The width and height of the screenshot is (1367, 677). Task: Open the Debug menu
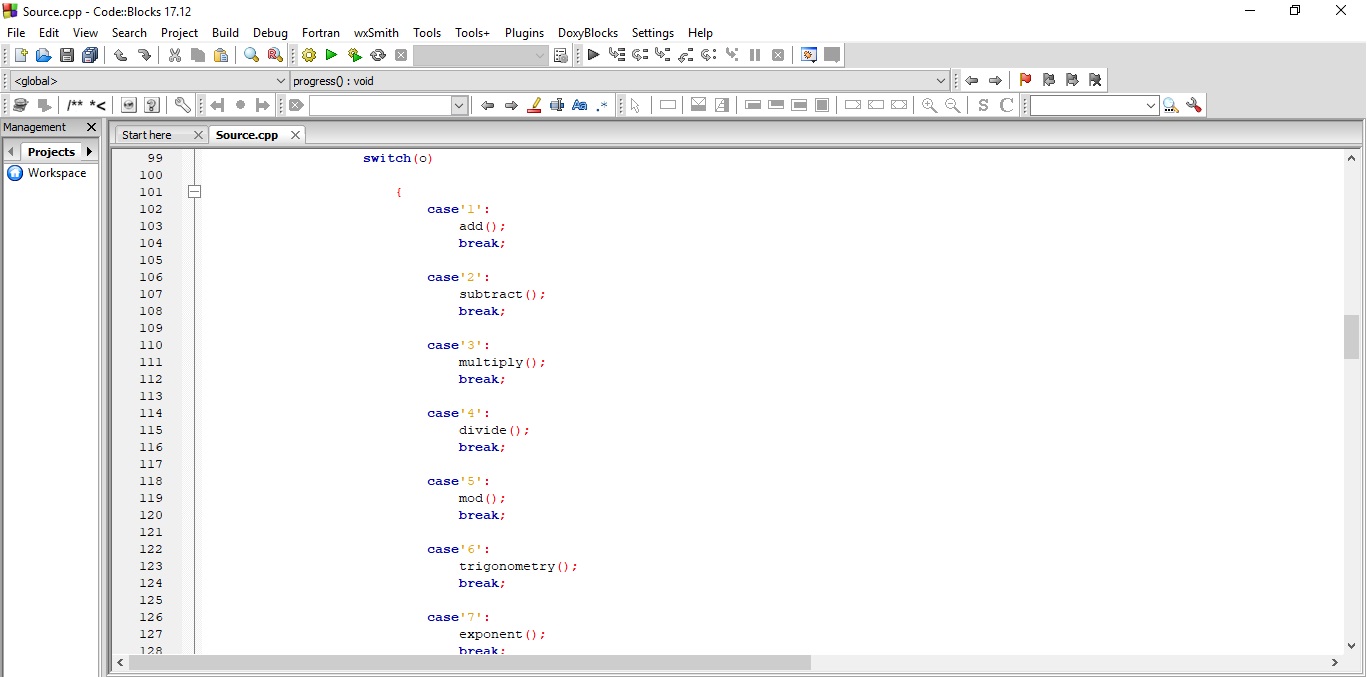270,32
